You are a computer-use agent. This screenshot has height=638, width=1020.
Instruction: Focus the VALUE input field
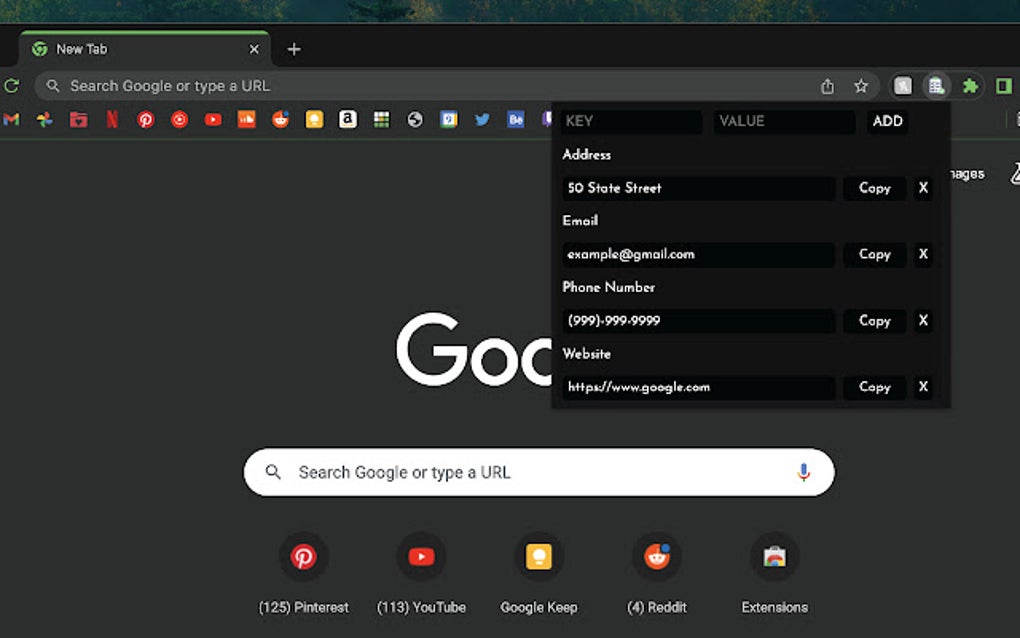pyautogui.click(x=785, y=121)
